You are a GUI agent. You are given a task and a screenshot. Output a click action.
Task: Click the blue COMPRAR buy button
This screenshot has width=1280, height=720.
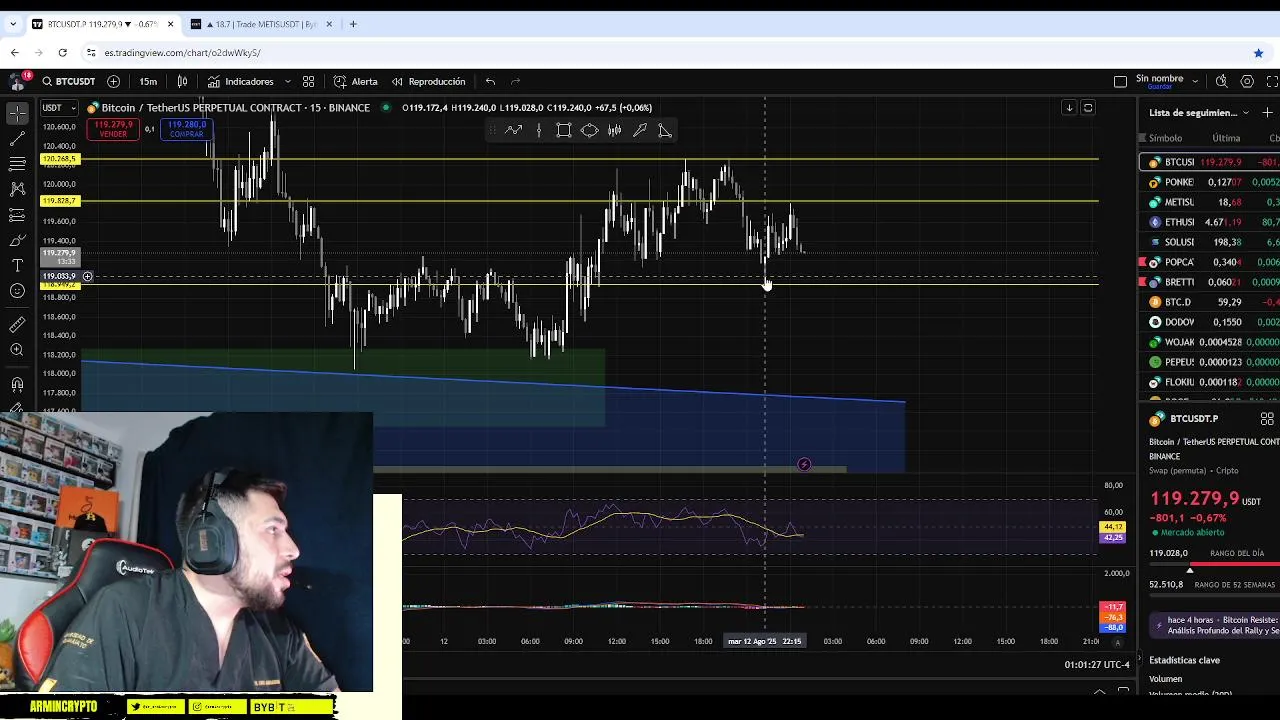(x=187, y=129)
